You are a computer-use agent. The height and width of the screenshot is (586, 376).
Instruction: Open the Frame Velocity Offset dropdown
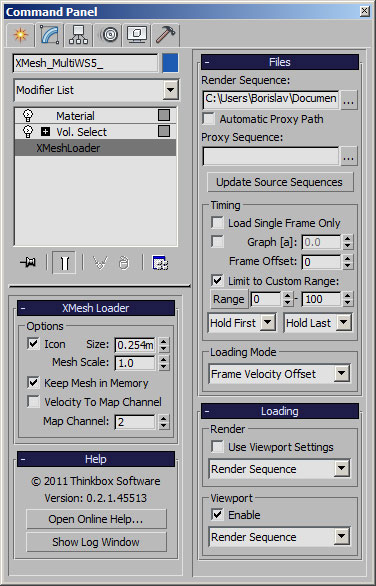[x=280, y=374]
